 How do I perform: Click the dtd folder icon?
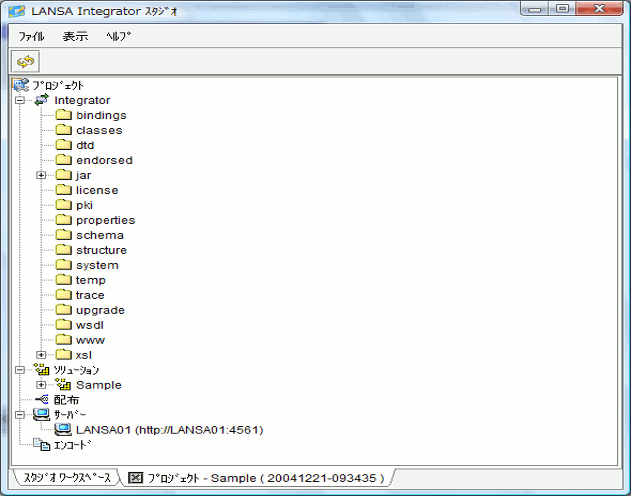click(x=64, y=145)
